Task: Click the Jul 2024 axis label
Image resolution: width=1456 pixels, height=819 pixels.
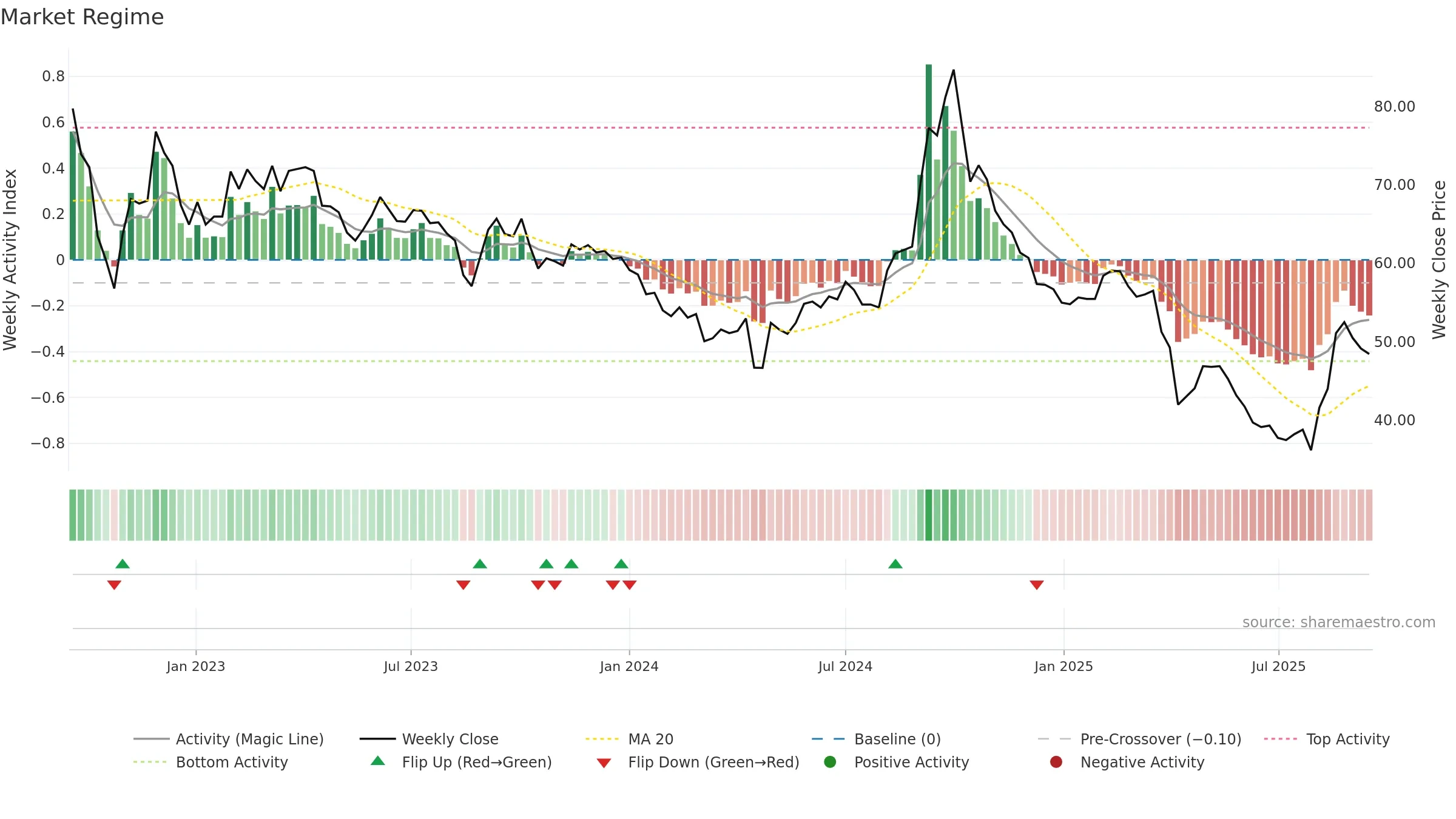Action: 845,666
